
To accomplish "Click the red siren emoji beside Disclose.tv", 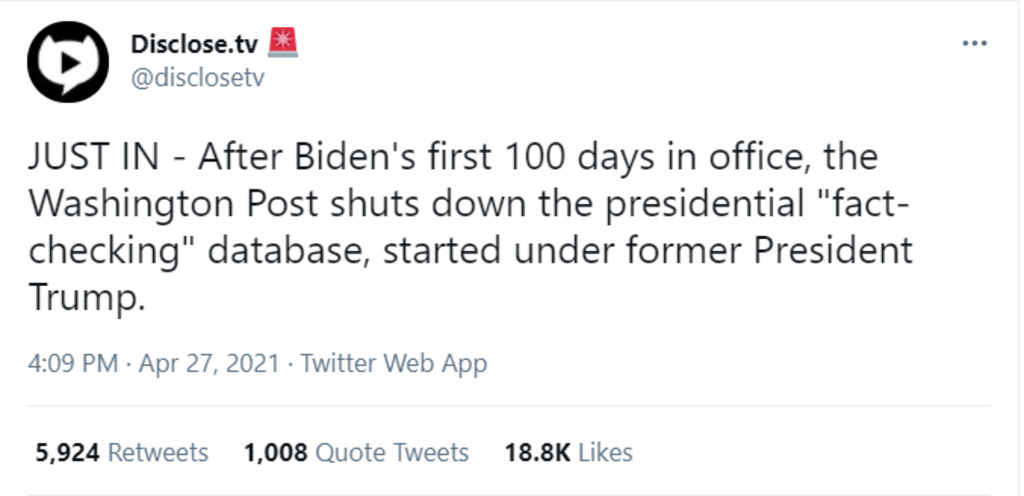I will tap(282, 43).
